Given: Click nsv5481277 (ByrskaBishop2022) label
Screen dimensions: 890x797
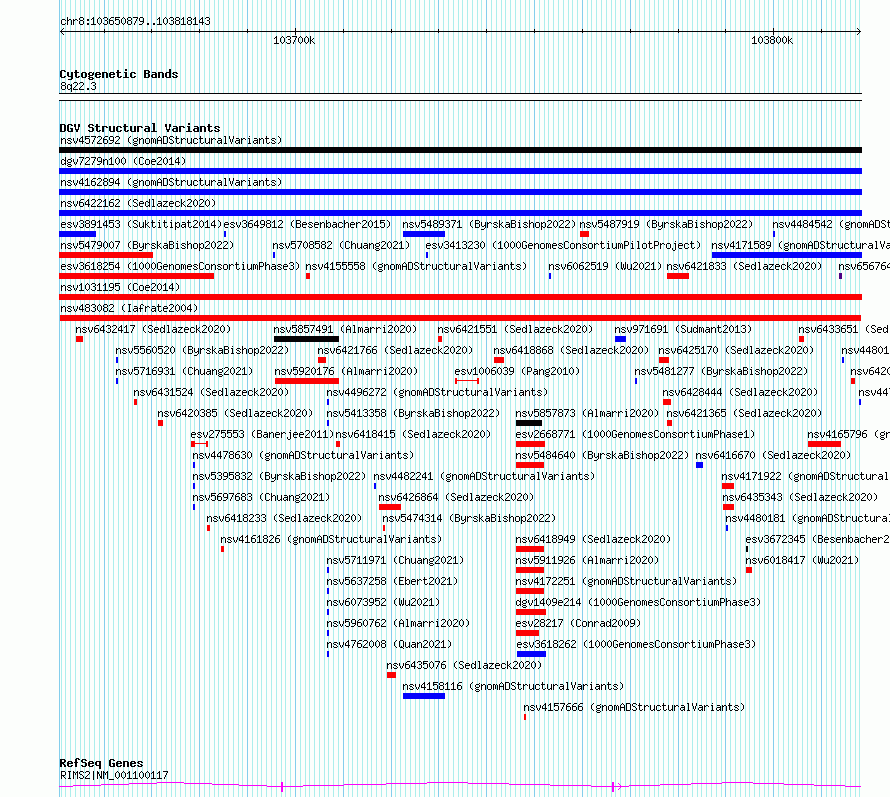Looking at the screenshot, I should (x=721, y=371).
